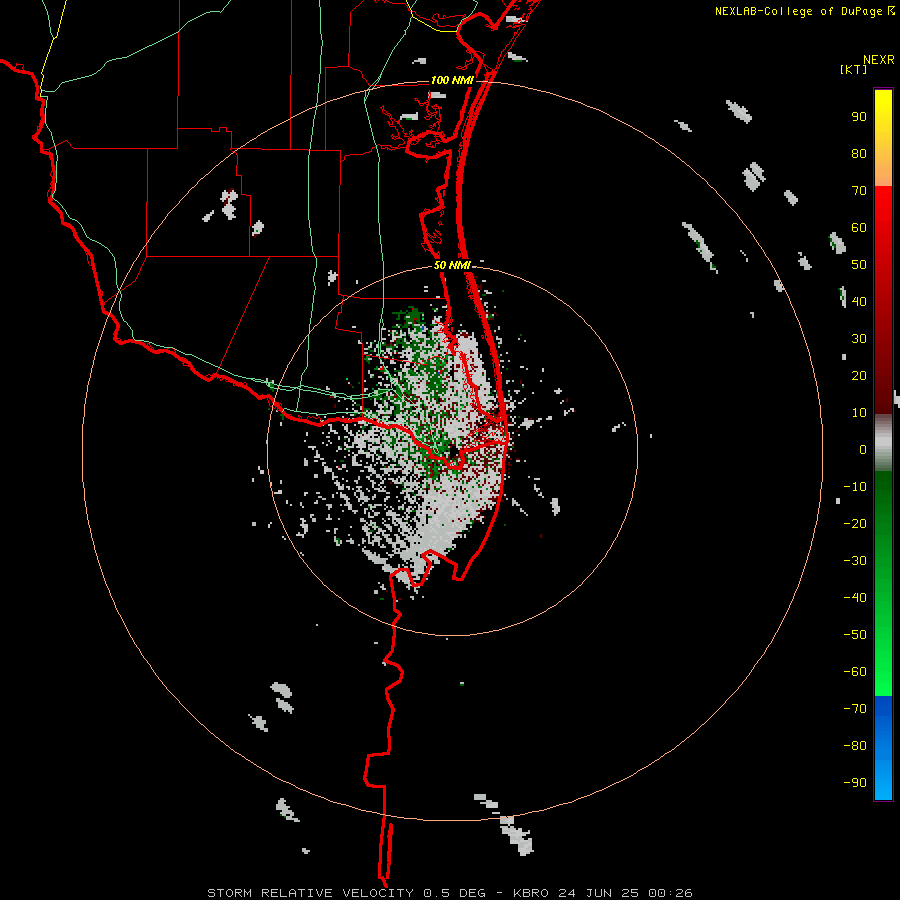Click the -10 value on velocity scale

(855, 487)
